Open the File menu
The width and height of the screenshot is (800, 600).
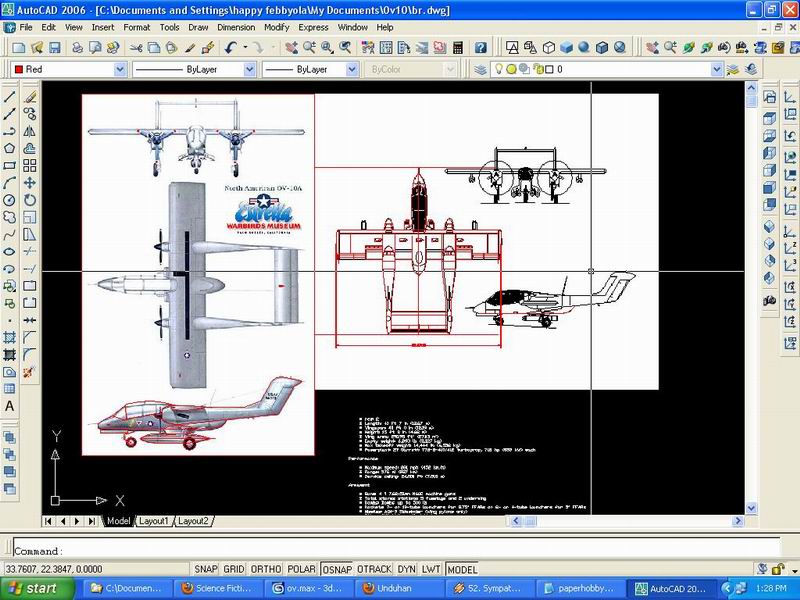click(x=26, y=28)
